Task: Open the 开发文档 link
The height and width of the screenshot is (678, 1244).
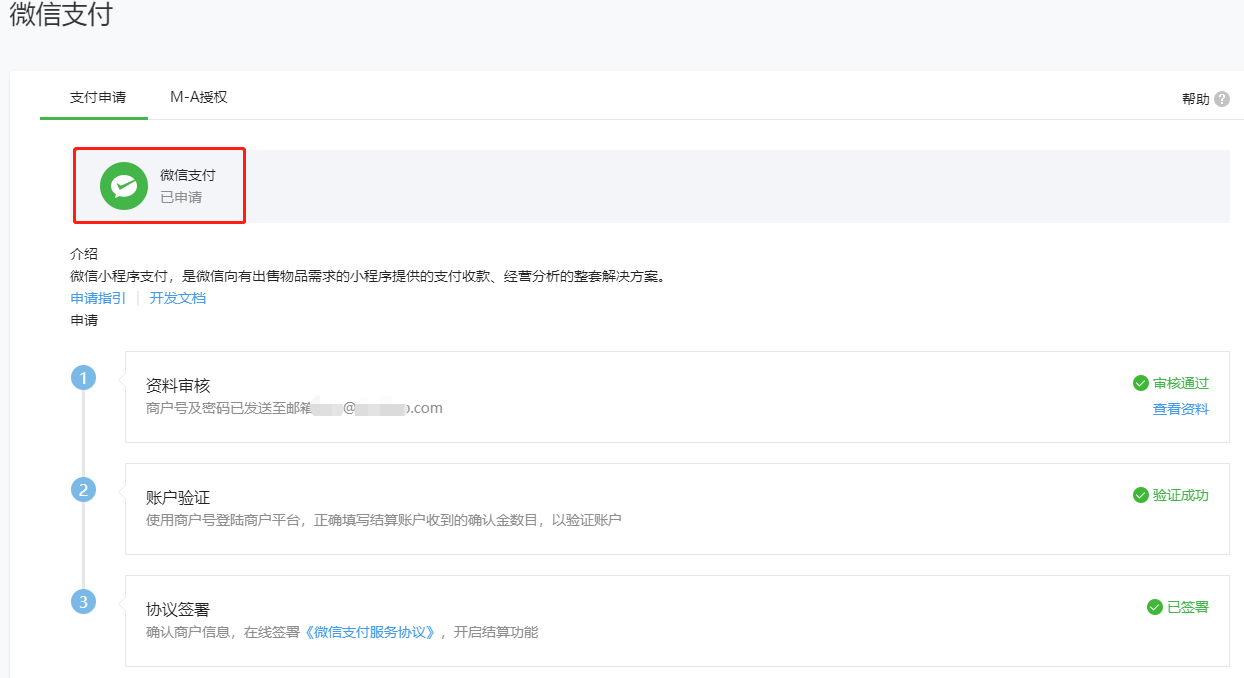Action: coord(178,298)
